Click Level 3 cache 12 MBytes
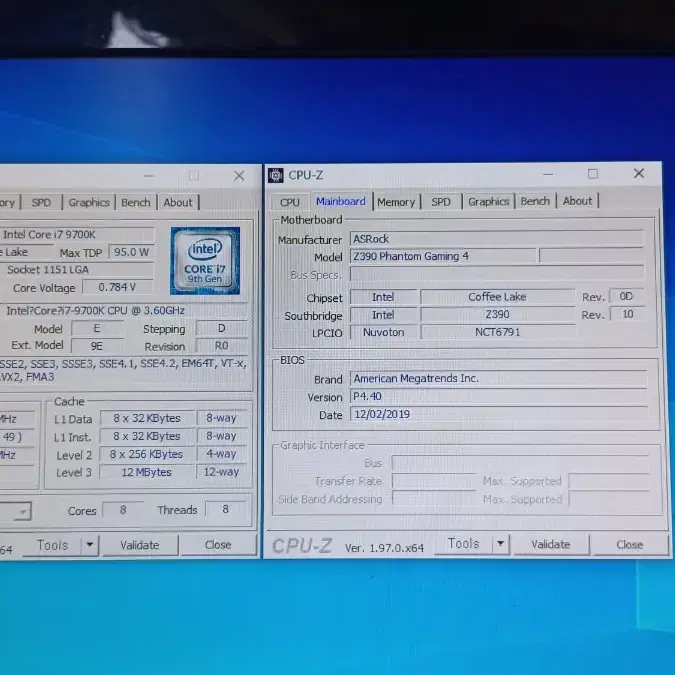 point(146,472)
